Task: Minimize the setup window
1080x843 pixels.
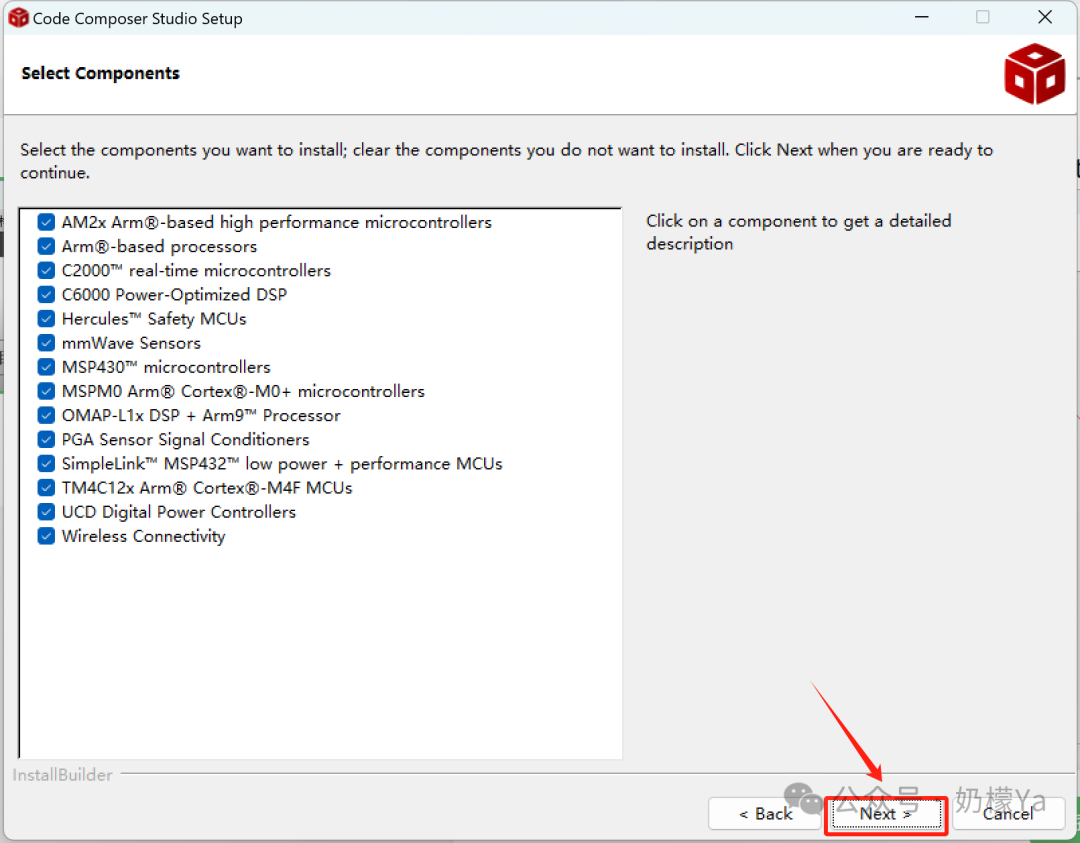Action: pos(922,17)
